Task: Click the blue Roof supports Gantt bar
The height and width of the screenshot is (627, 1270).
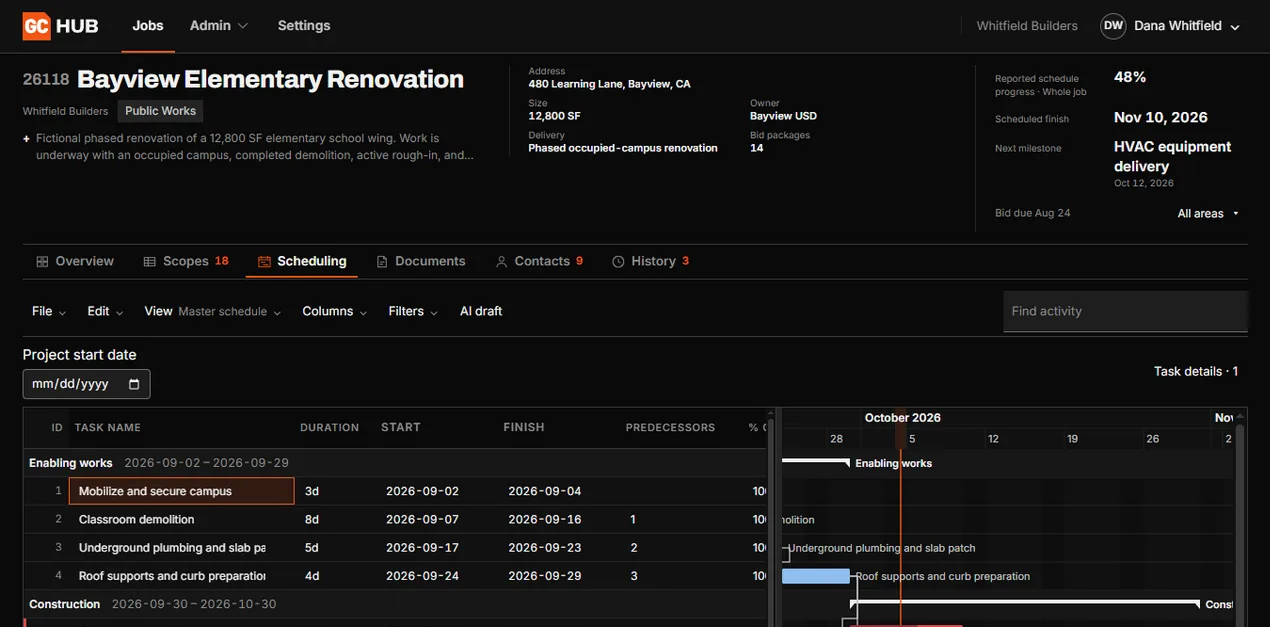Action: tap(815, 576)
